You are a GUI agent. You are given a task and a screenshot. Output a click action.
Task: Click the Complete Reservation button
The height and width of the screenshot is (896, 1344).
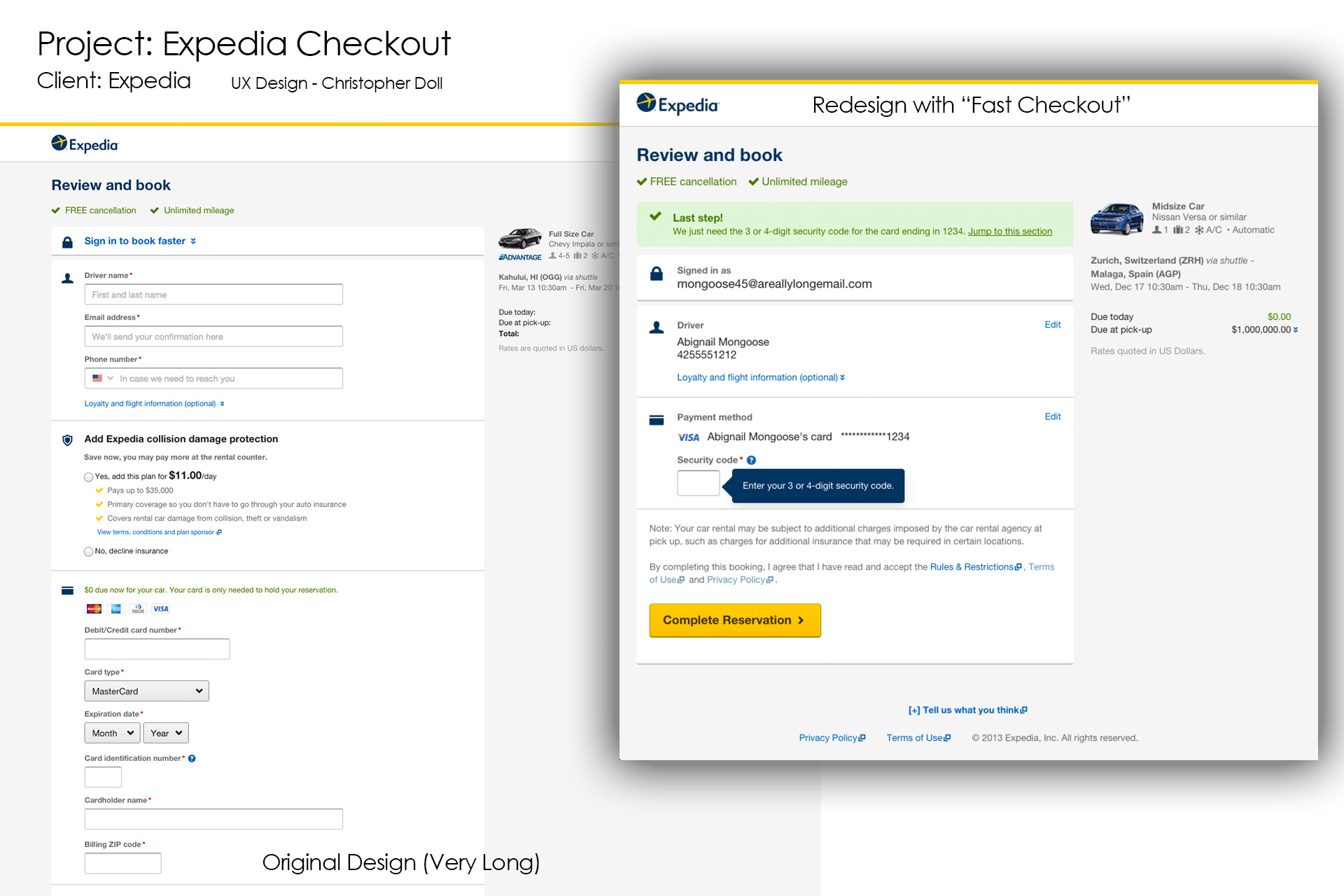click(735, 620)
